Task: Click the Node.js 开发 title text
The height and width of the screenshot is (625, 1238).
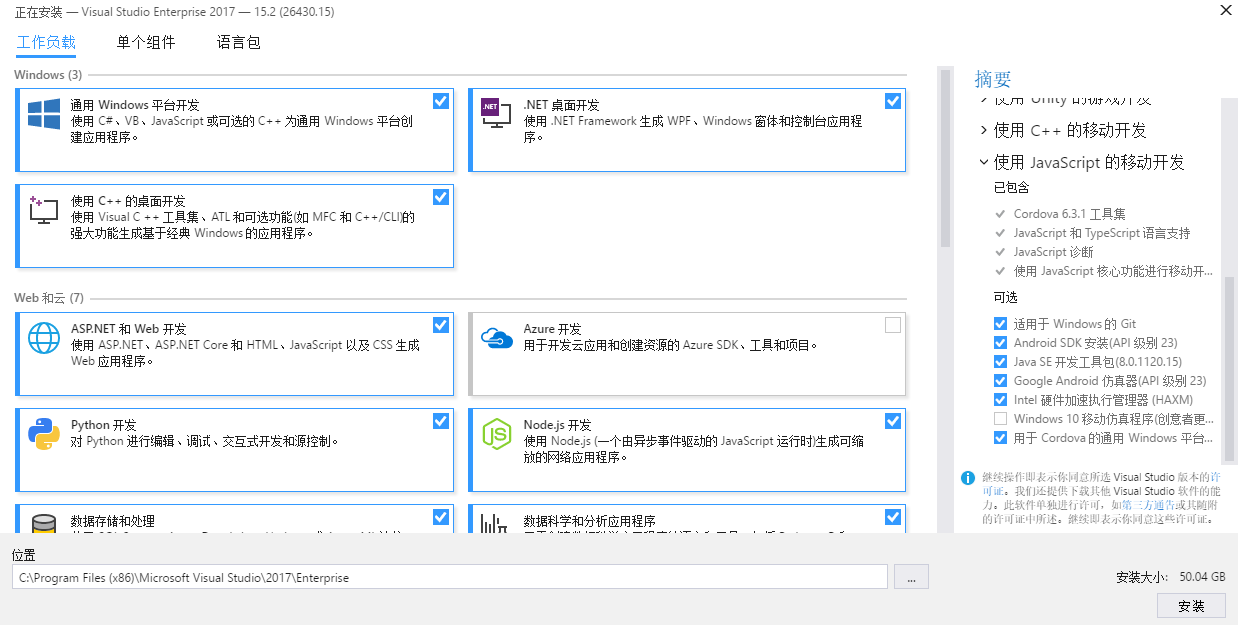Action: [558, 425]
